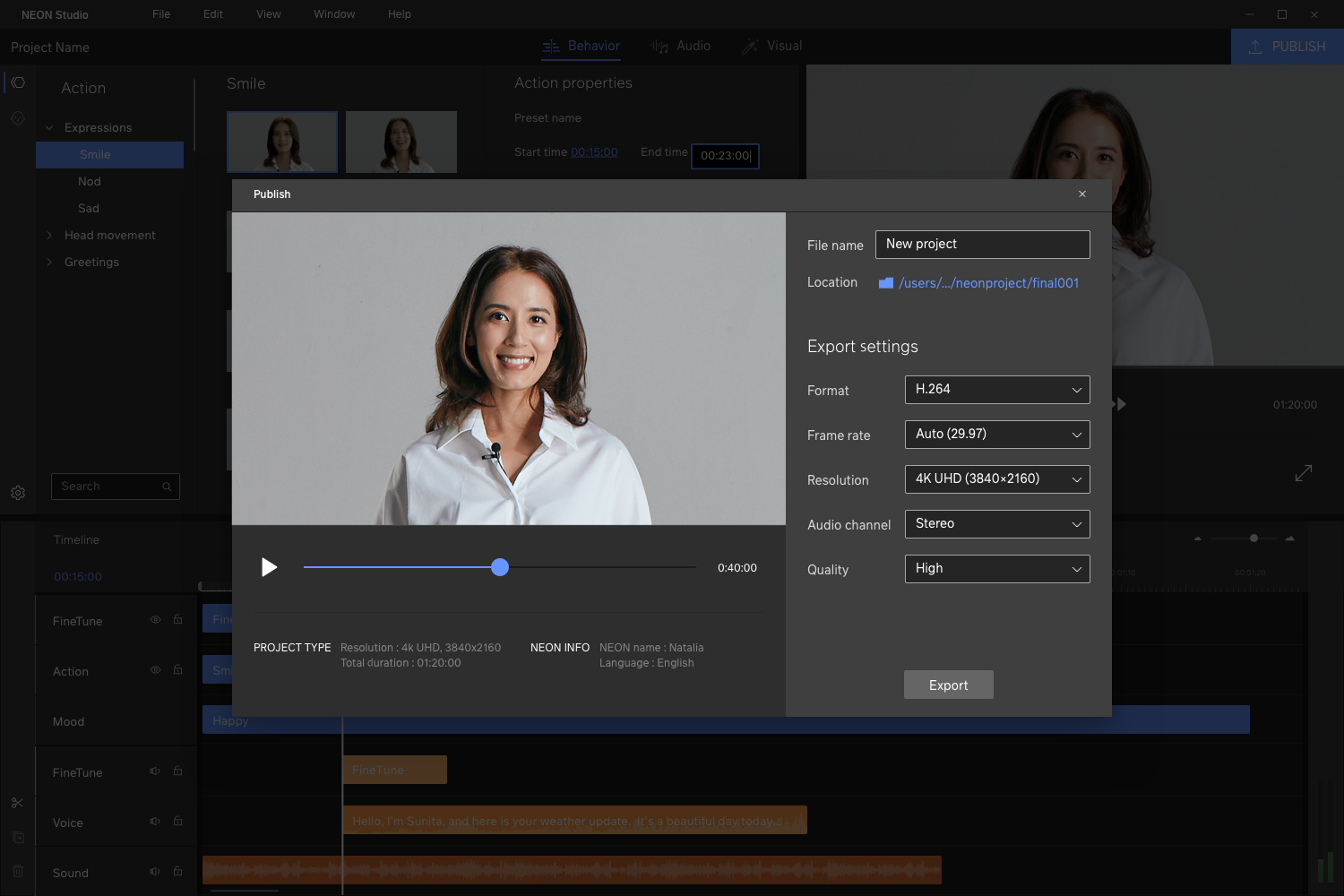Click the Export button
The image size is (1344, 896).
pyautogui.click(x=949, y=685)
